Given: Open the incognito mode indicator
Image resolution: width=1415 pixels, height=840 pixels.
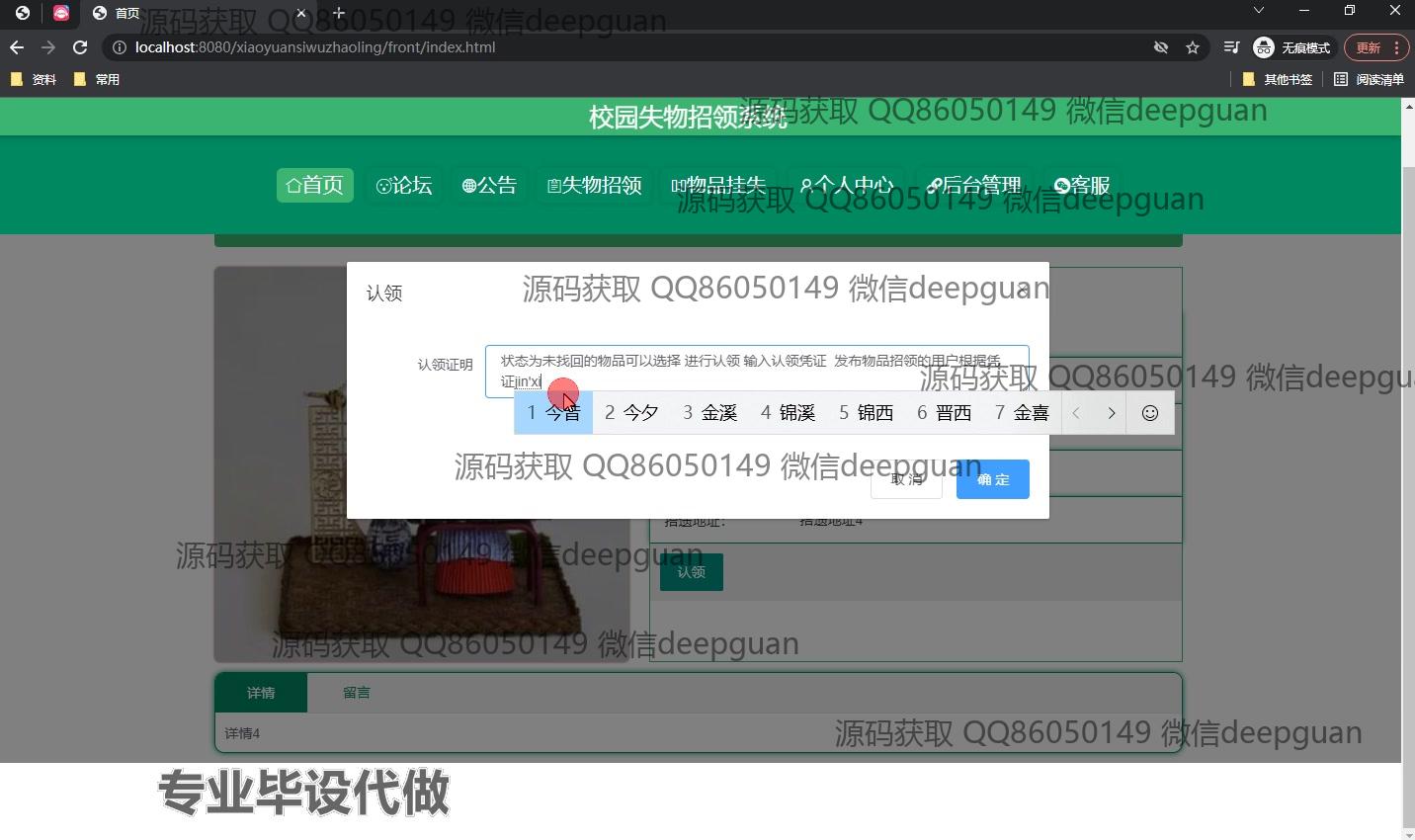Looking at the screenshot, I should tap(1292, 47).
